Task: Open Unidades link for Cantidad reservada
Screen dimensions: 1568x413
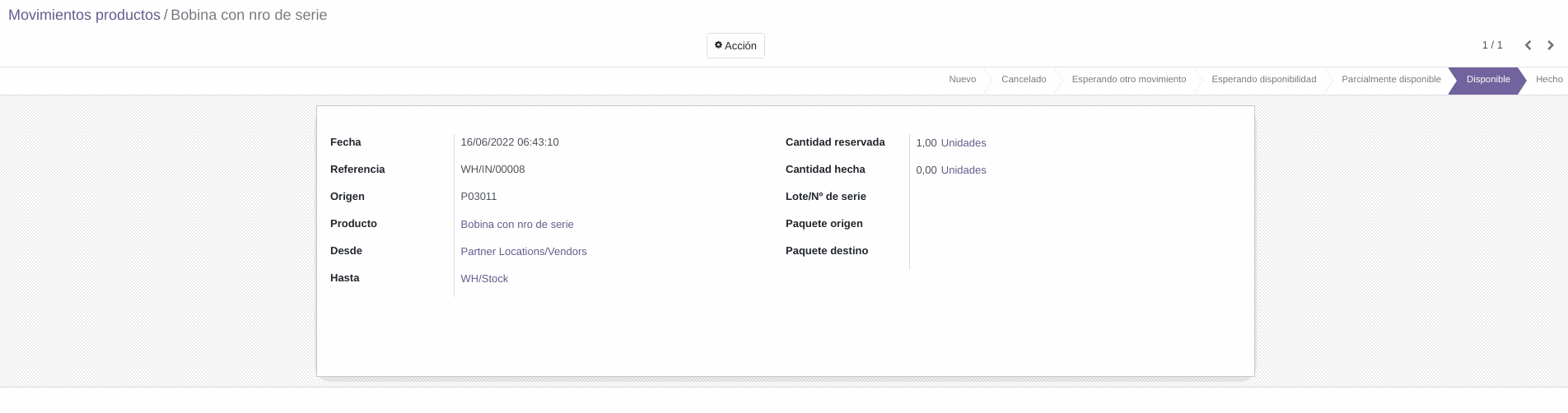Action: (964, 143)
